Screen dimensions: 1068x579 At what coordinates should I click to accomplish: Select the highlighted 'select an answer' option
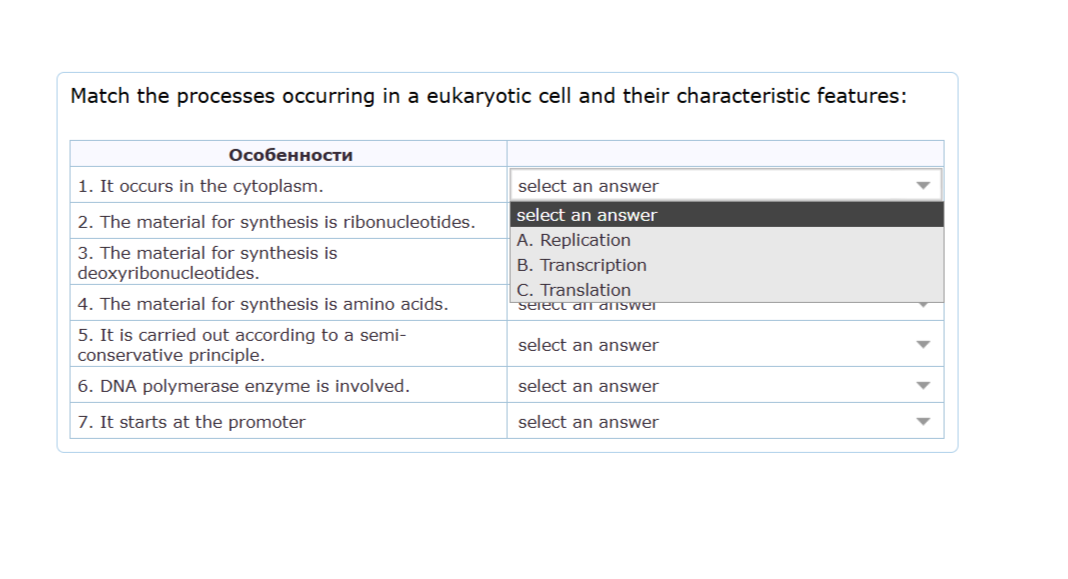pos(727,215)
